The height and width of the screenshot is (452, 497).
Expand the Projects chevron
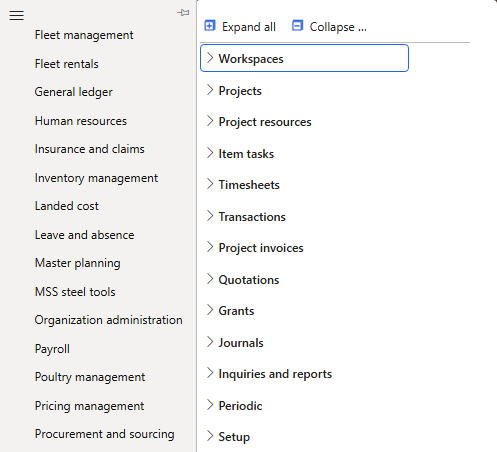(210, 90)
